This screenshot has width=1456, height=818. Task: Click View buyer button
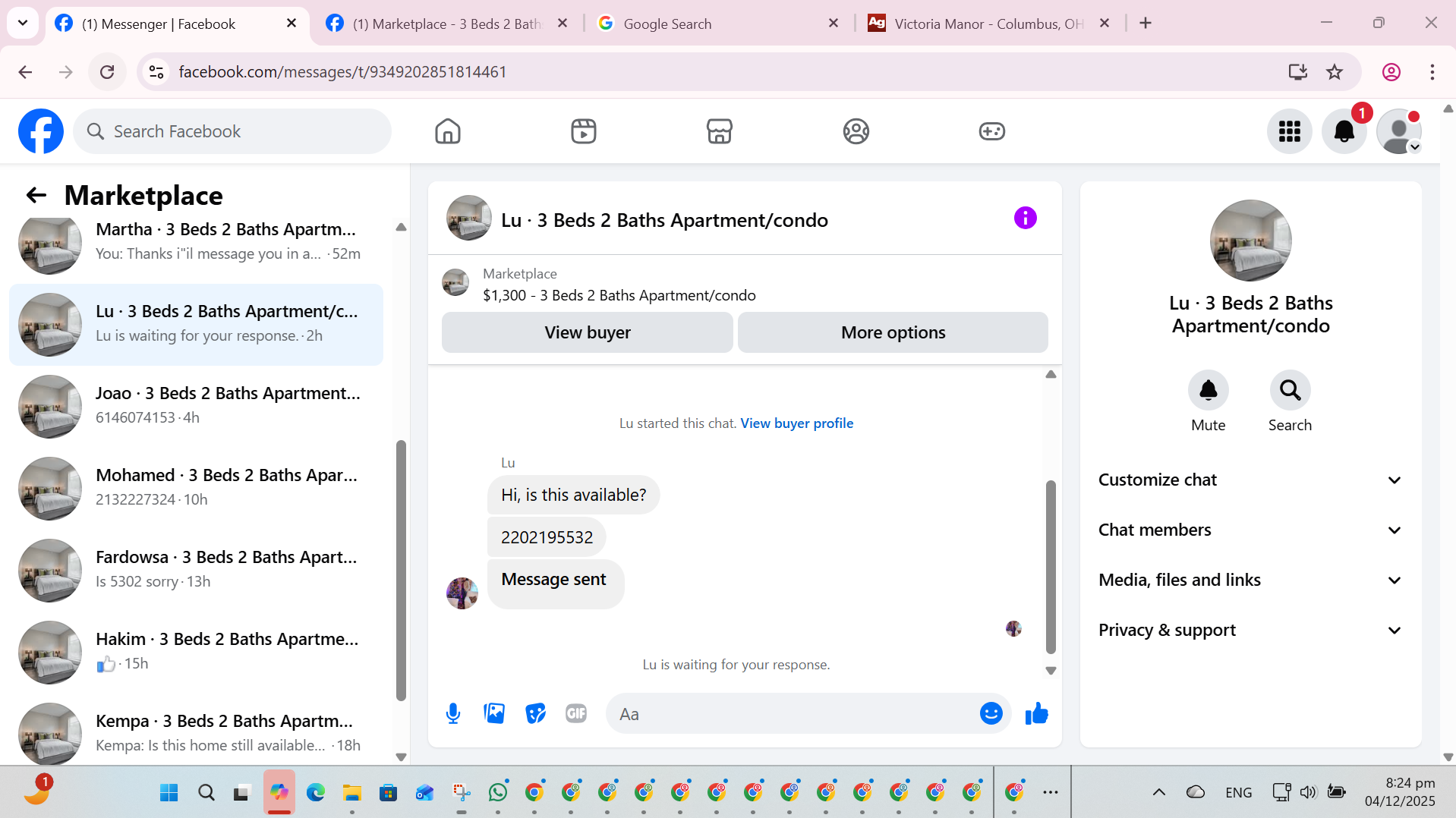588,332
